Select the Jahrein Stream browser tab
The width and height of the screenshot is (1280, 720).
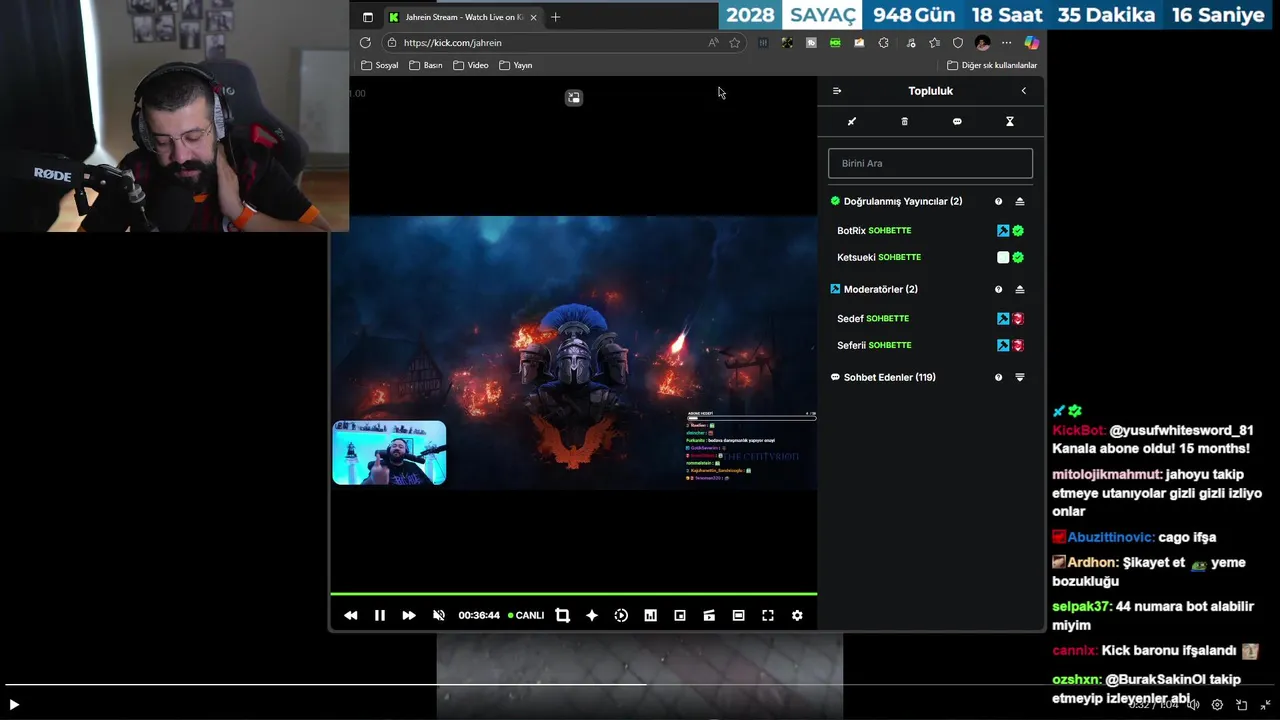(x=464, y=17)
